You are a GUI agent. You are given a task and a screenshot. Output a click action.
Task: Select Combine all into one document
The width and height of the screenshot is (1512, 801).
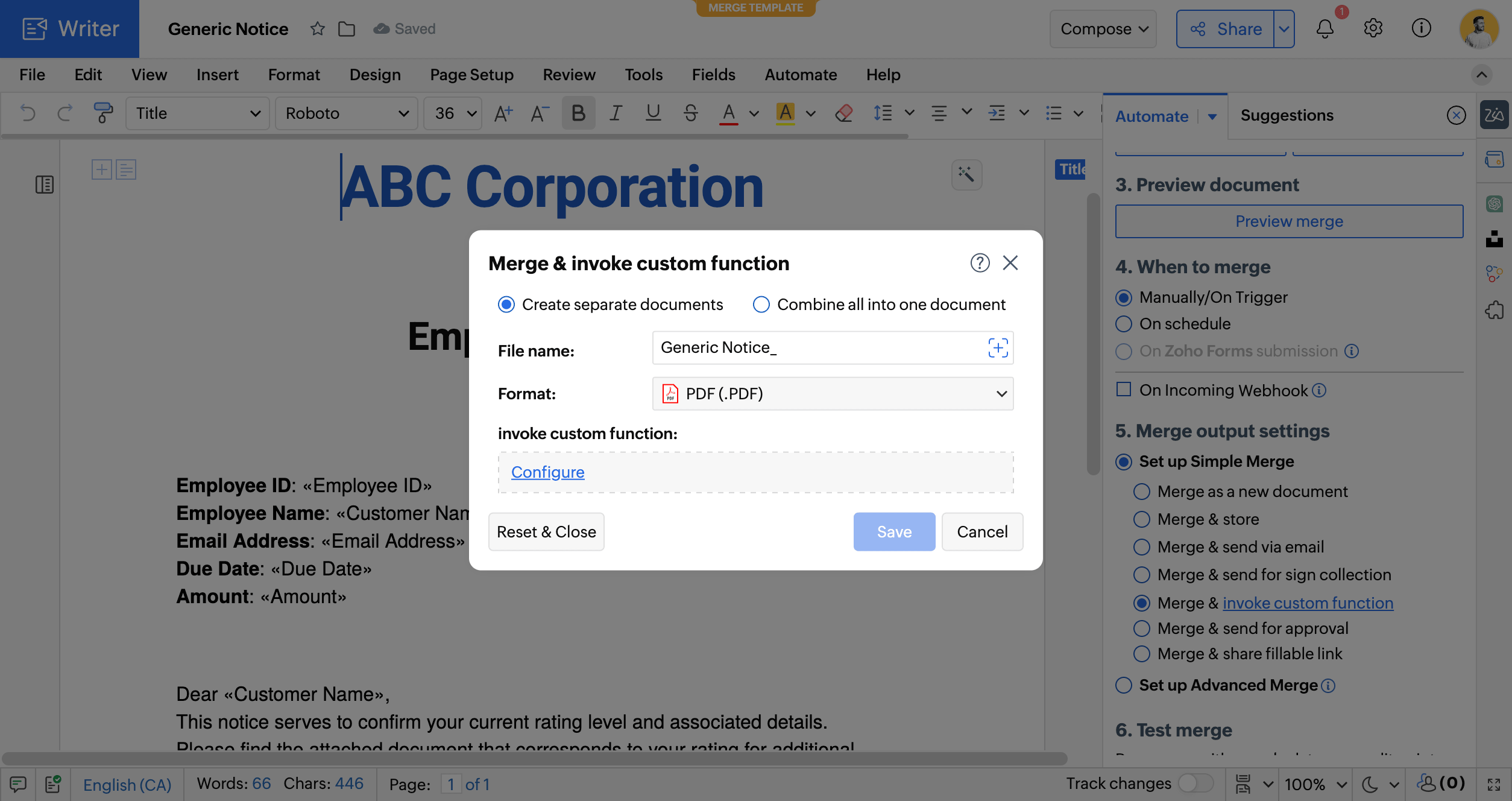tap(761, 305)
